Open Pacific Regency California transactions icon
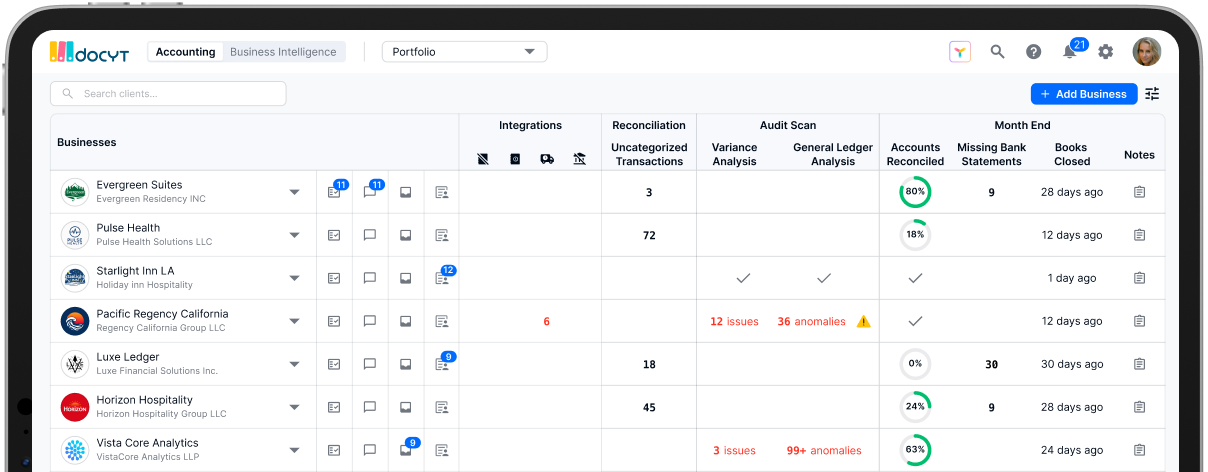Viewport: 1208px width, 472px height. [x=334, y=321]
